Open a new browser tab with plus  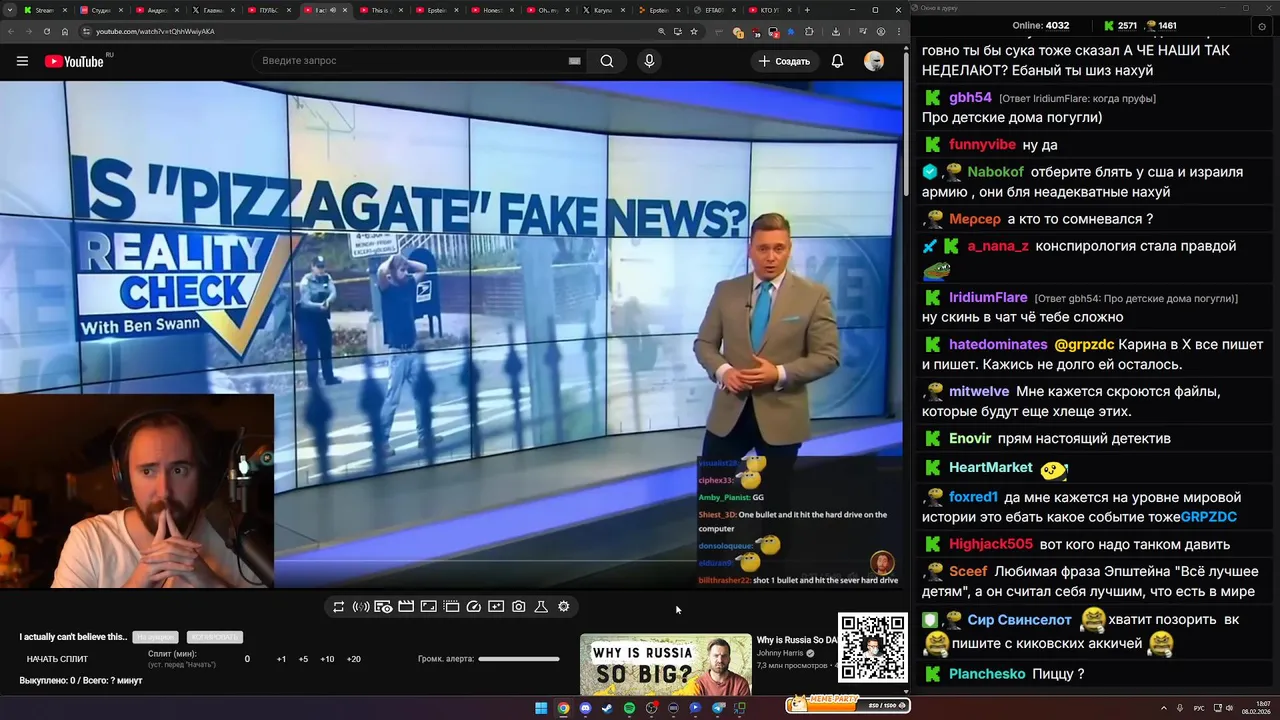[807, 10]
